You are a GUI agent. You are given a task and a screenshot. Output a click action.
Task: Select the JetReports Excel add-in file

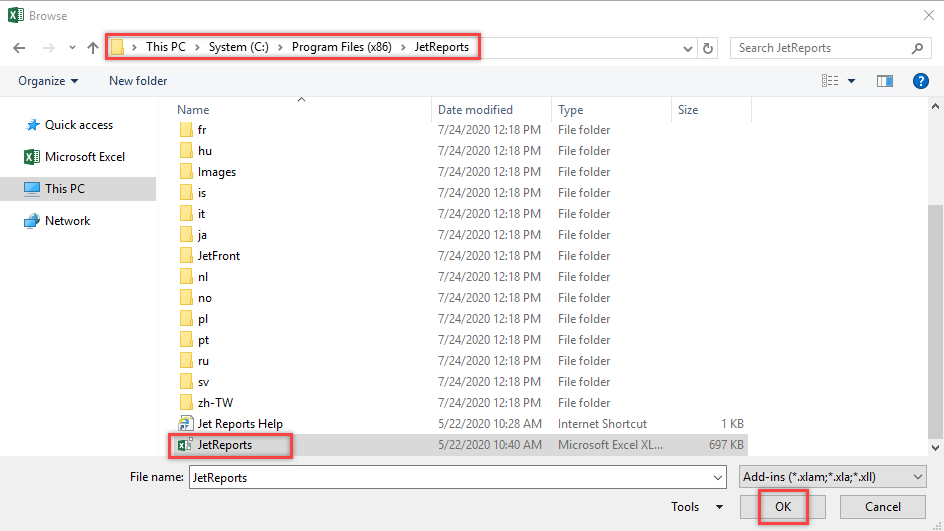pos(224,445)
